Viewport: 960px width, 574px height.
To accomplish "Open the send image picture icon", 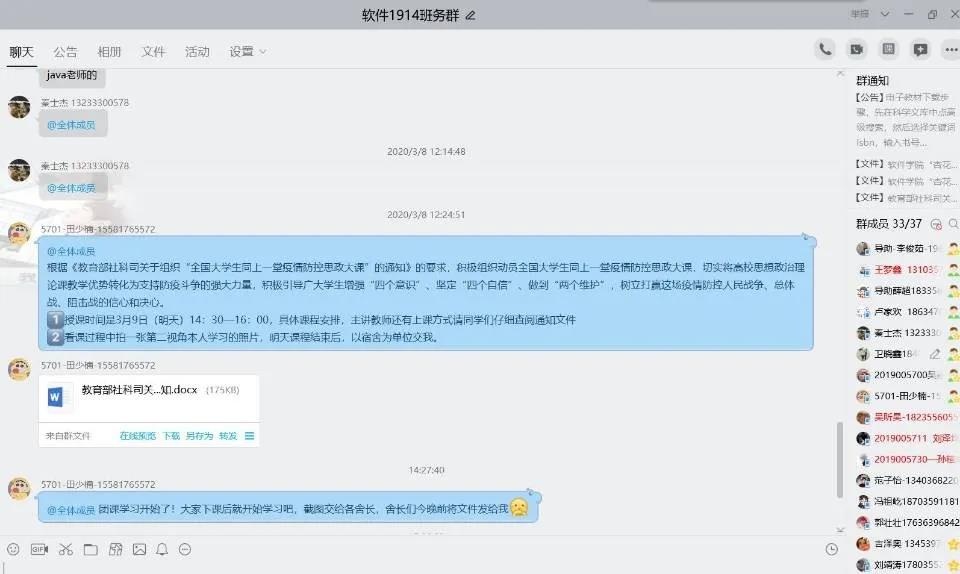I will point(139,549).
